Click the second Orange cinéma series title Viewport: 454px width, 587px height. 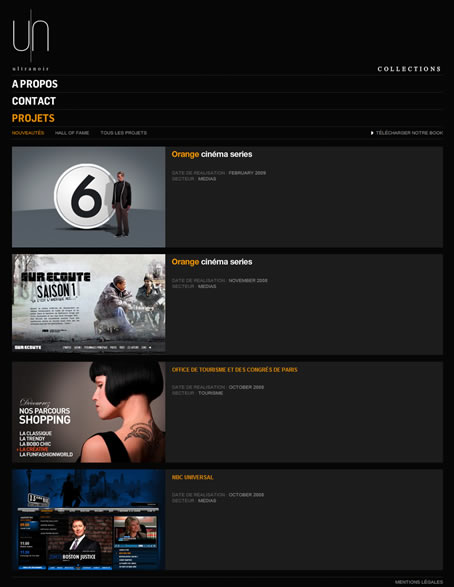[x=212, y=262]
